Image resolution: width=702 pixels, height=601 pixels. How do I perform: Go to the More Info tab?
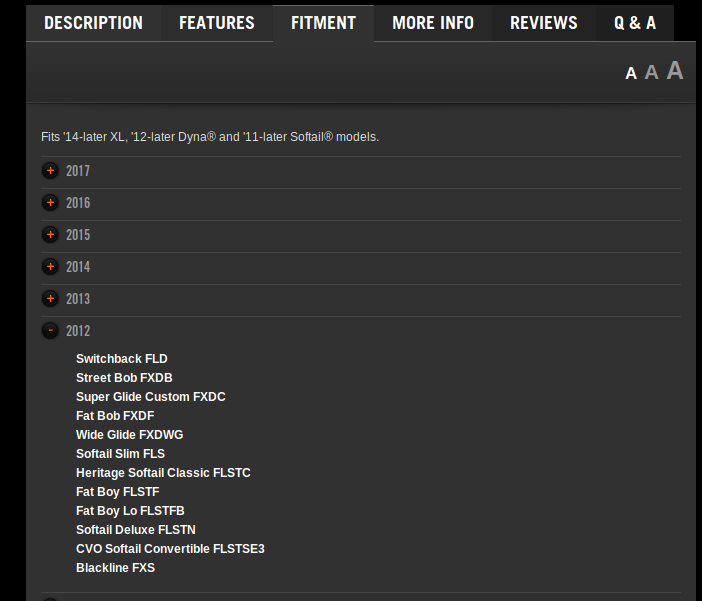click(x=433, y=23)
